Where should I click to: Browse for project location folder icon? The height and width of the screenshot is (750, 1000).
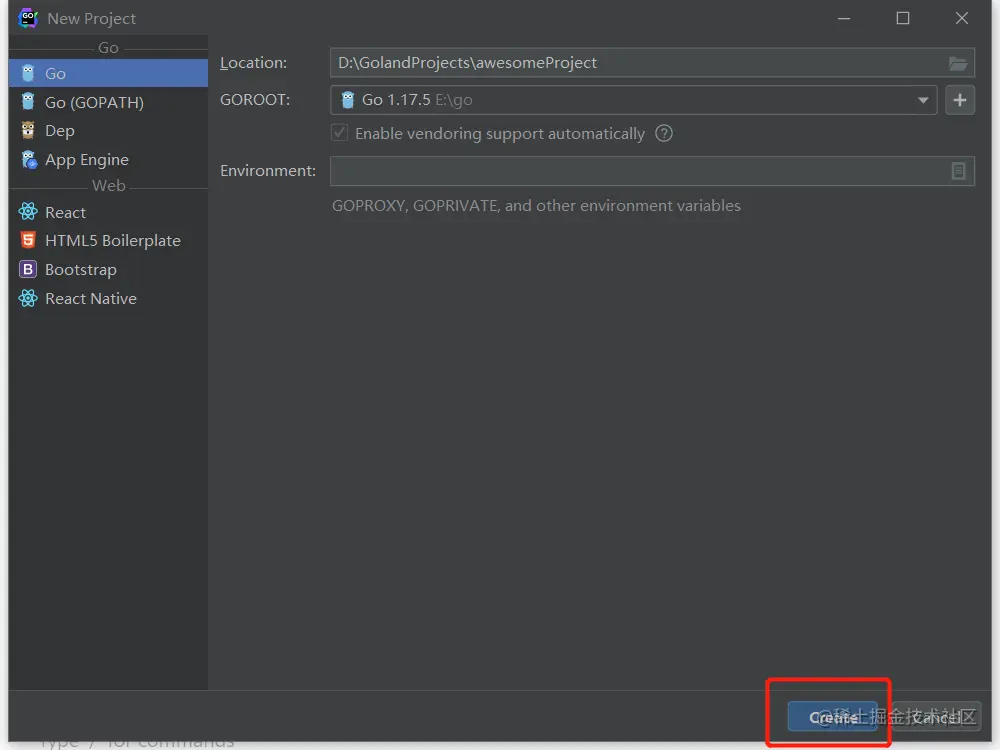tap(958, 63)
